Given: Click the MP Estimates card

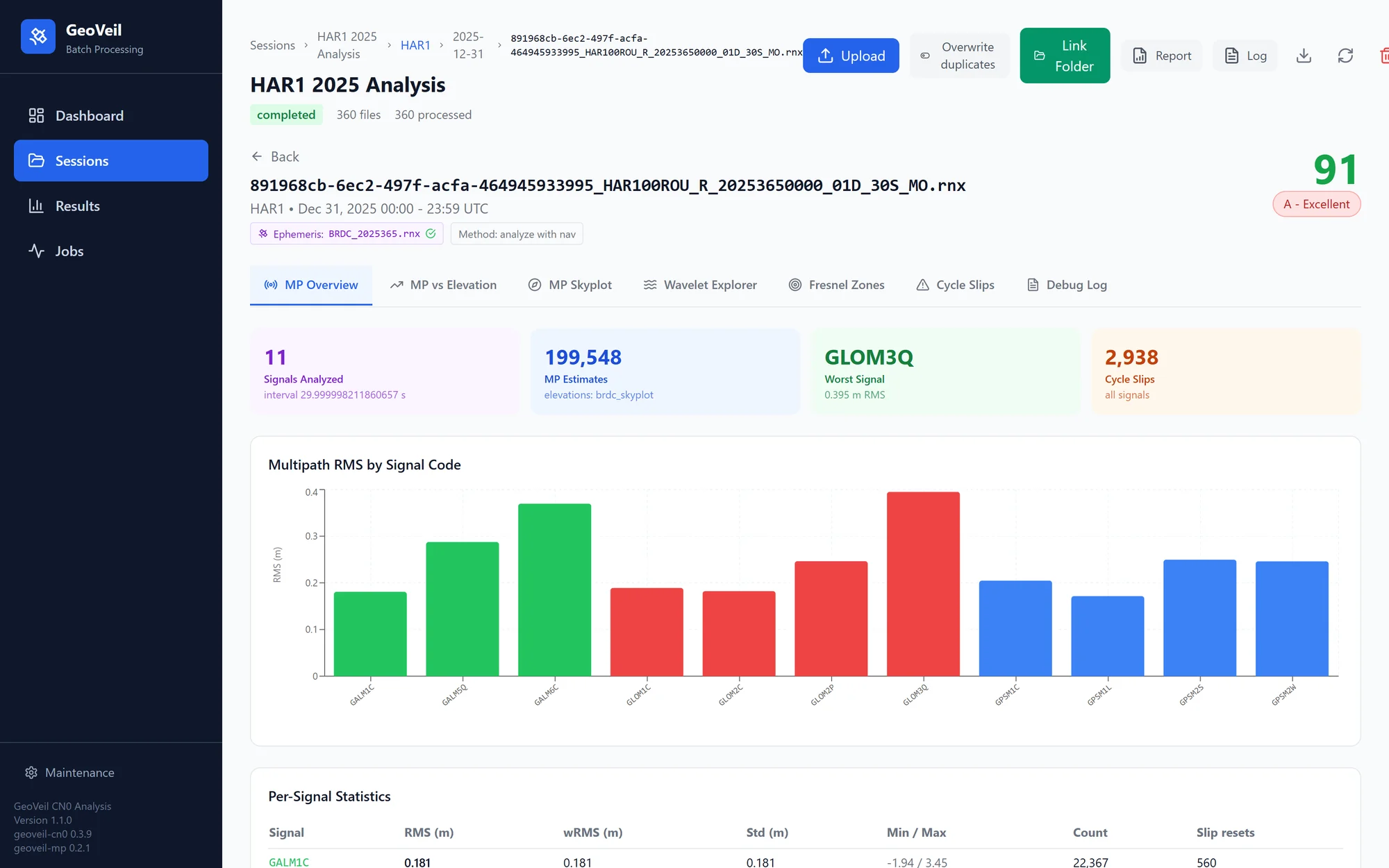Looking at the screenshot, I should 665,372.
